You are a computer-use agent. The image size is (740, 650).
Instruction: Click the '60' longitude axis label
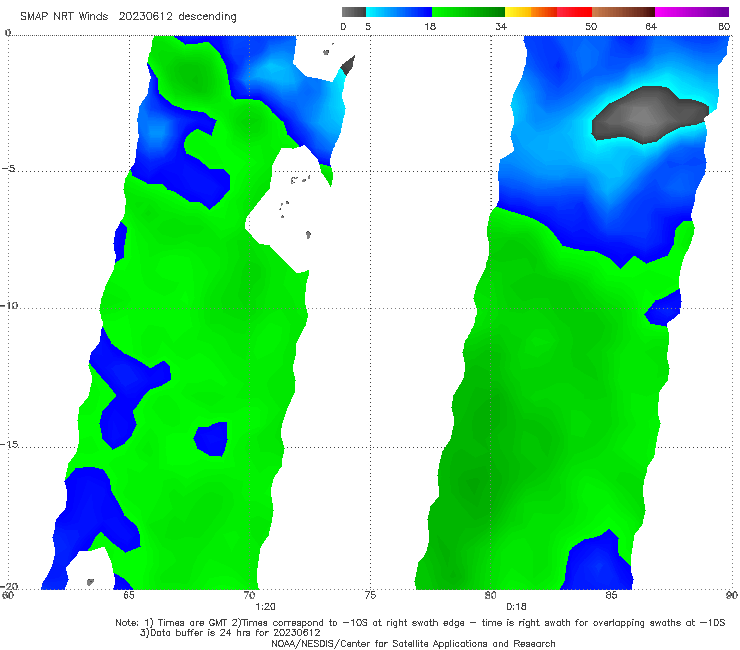8,595
